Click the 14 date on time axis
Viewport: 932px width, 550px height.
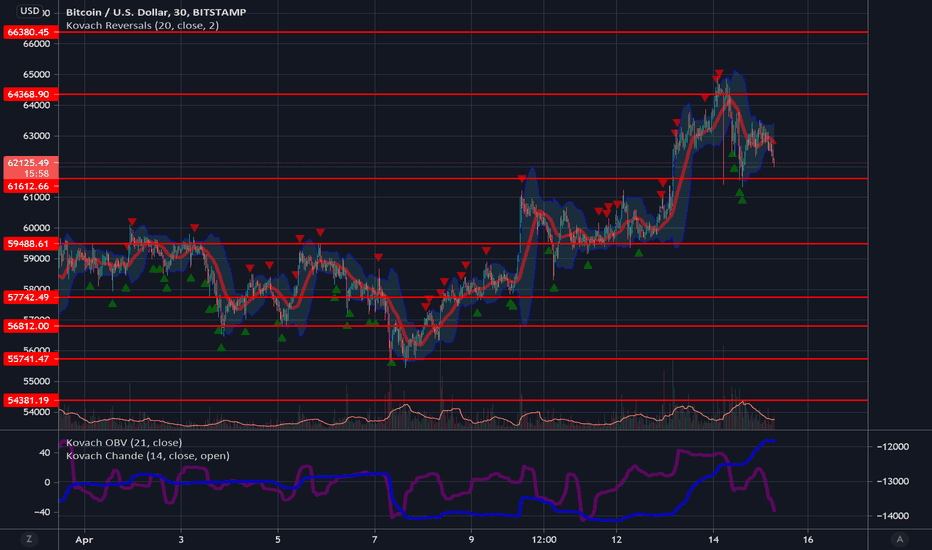click(x=713, y=540)
